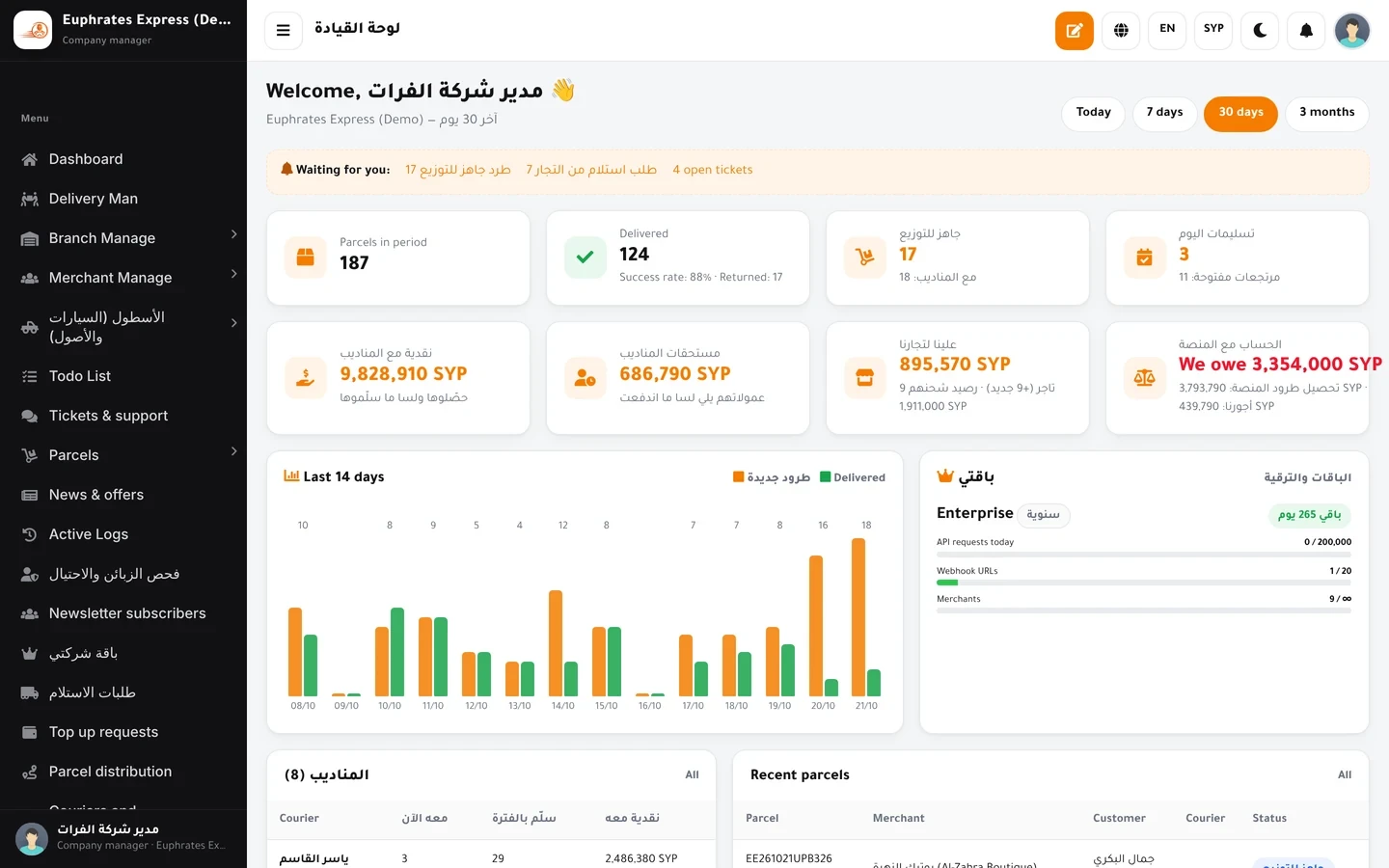Click the Newsletter subscribers people icon
The image size is (1389, 868).
click(30, 613)
